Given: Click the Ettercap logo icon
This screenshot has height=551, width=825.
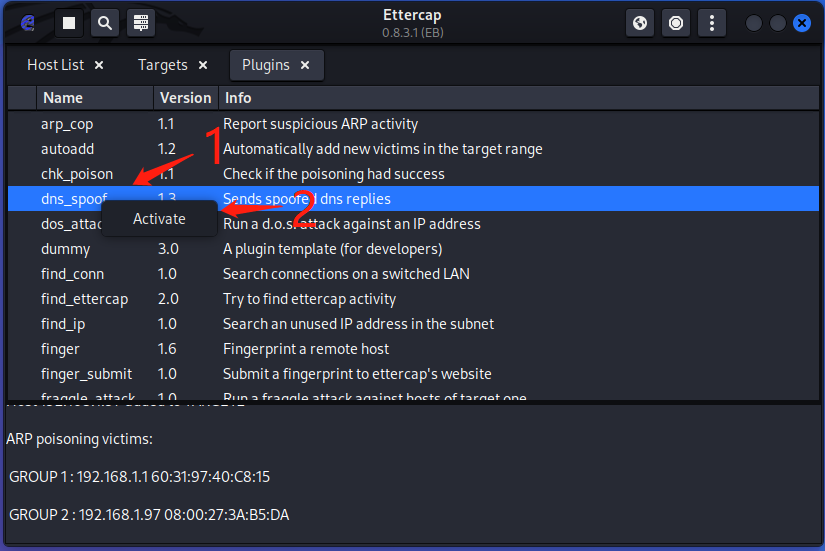Looking at the screenshot, I should point(27,23).
